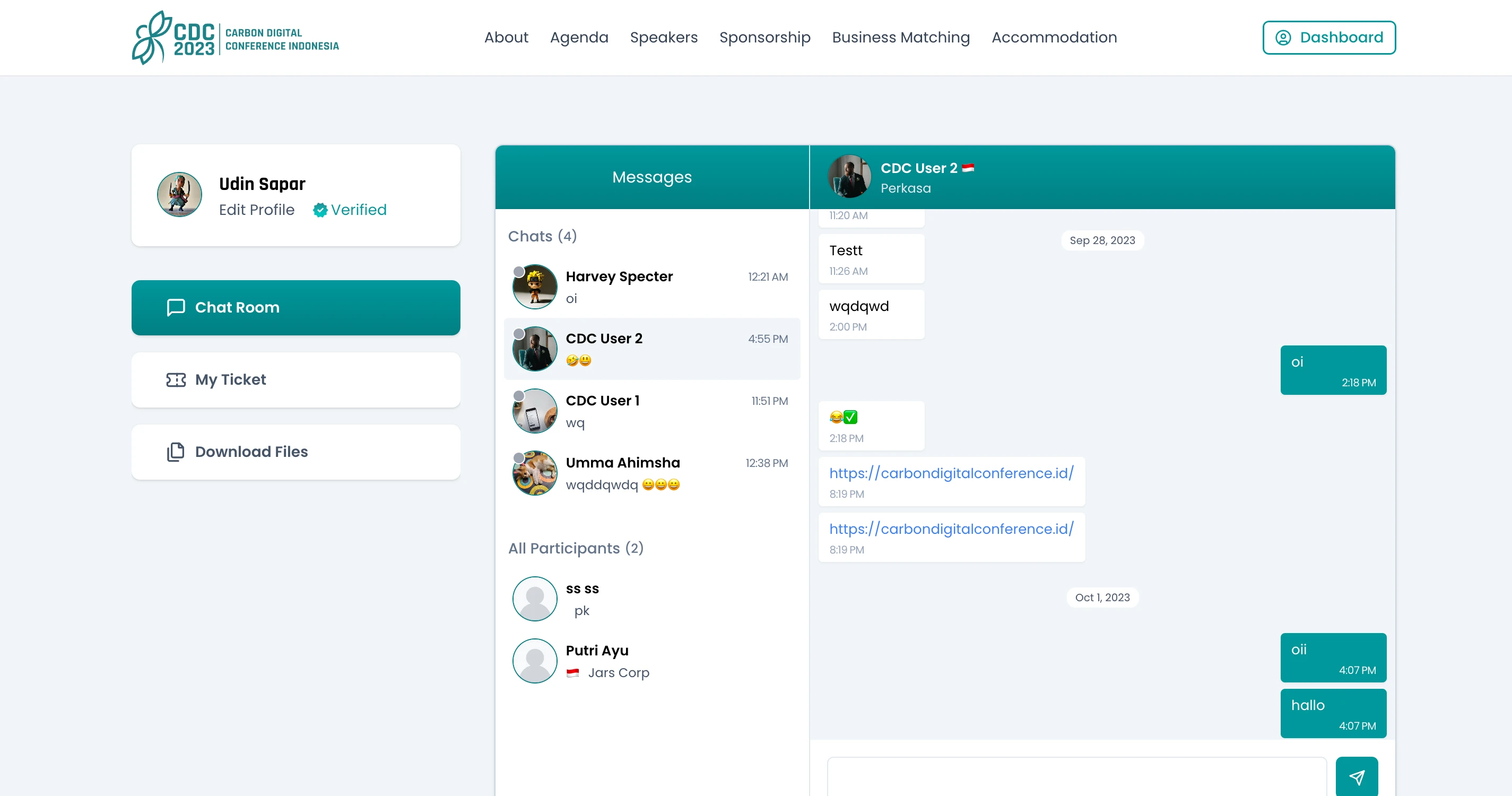Click the Edit Profile link
The height and width of the screenshot is (796, 1512).
256,210
